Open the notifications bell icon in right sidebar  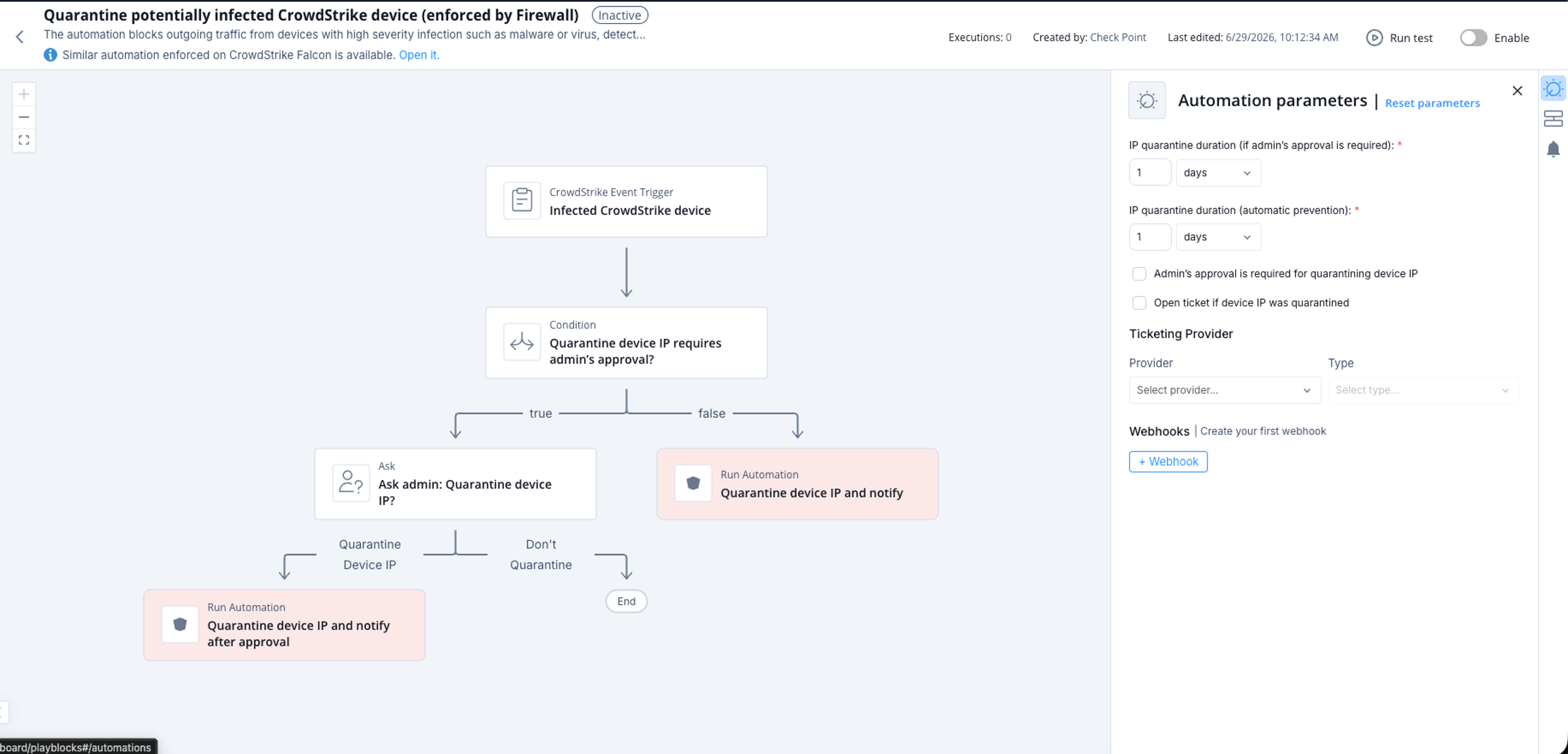[1553, 149]
